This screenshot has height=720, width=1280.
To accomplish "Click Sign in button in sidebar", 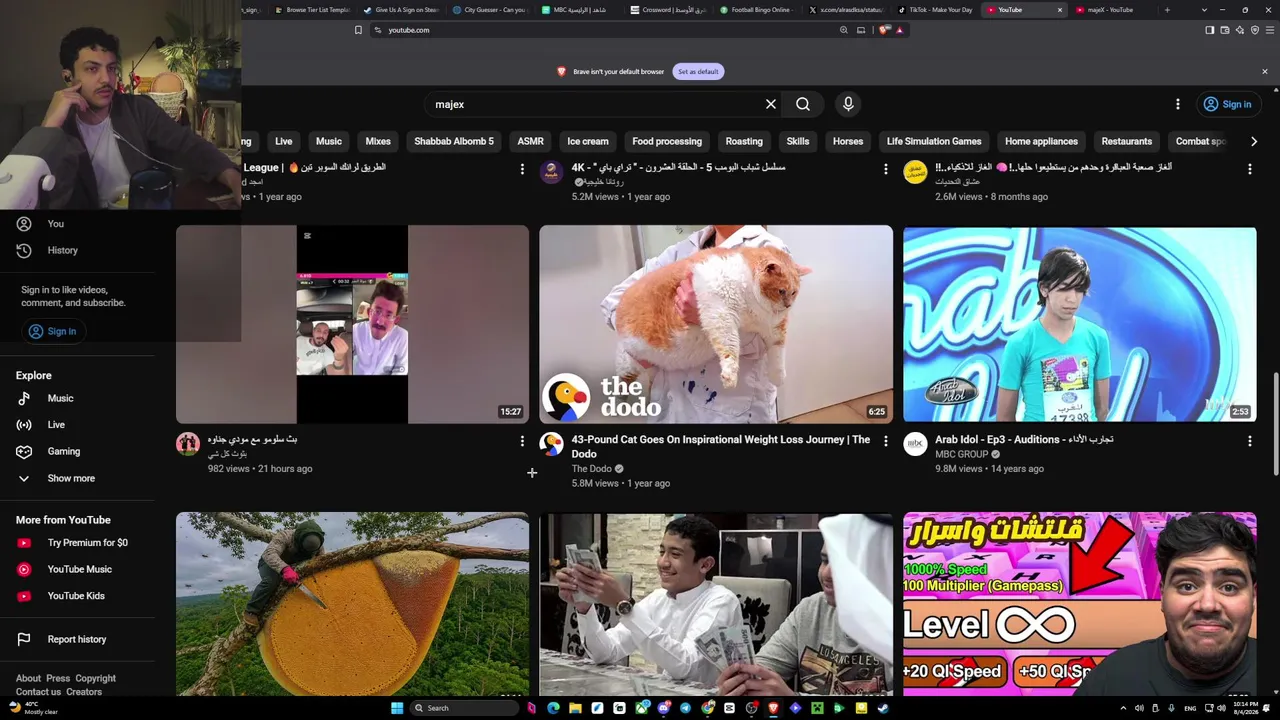I will (x=52, y=331).
